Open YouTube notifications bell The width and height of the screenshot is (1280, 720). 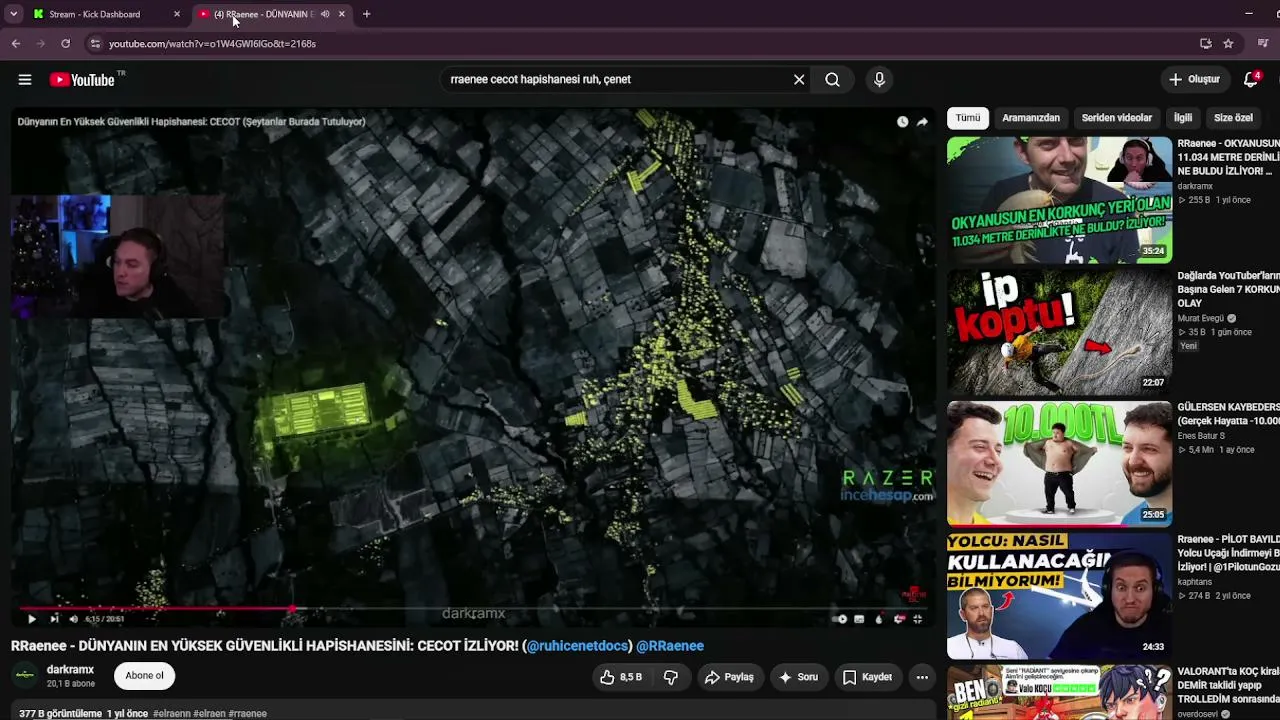1251,79
